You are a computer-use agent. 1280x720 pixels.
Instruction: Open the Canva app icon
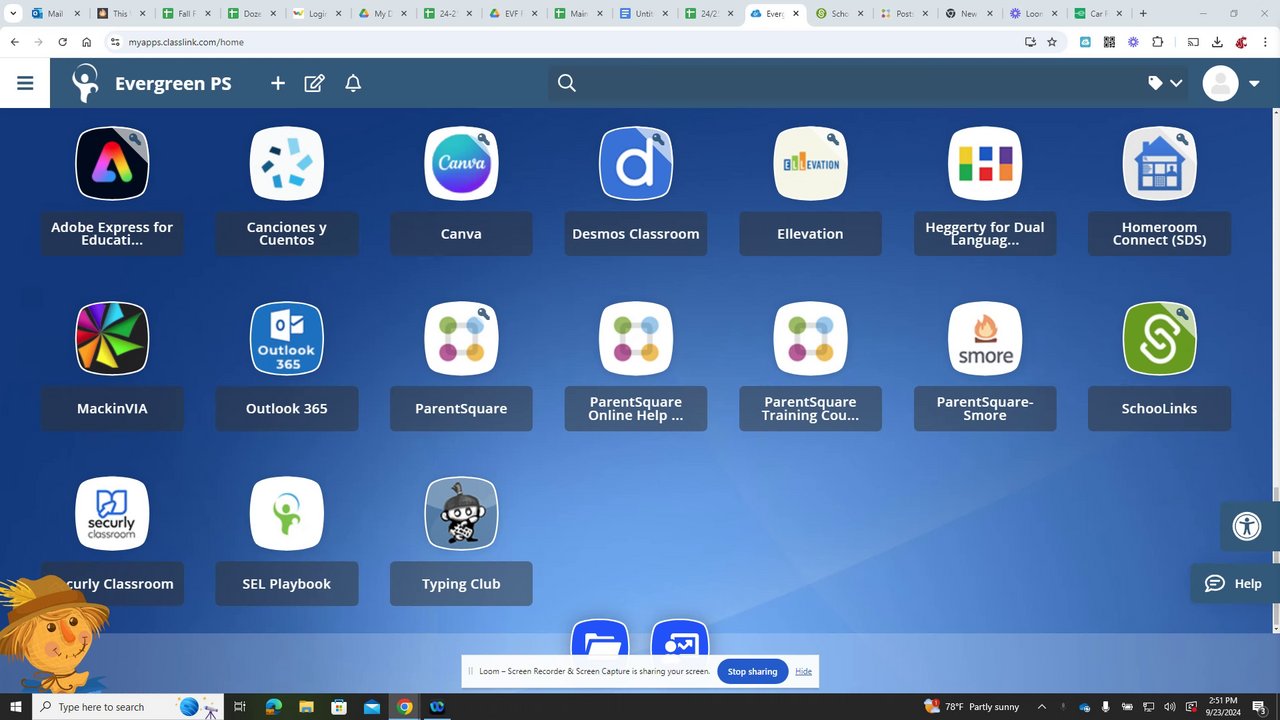click(461, 164)
